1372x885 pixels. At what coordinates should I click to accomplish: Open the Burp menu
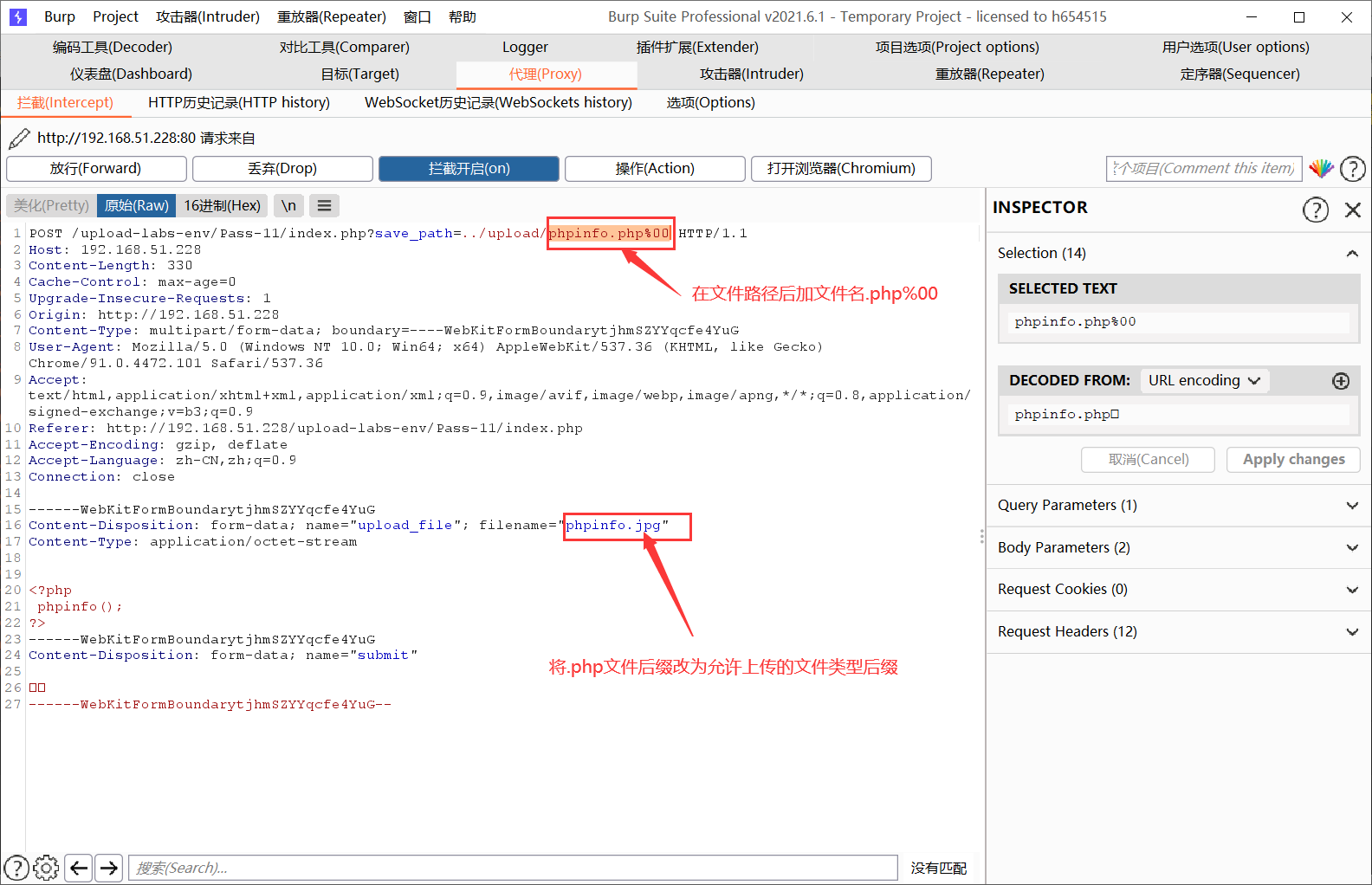pos(60,16)
